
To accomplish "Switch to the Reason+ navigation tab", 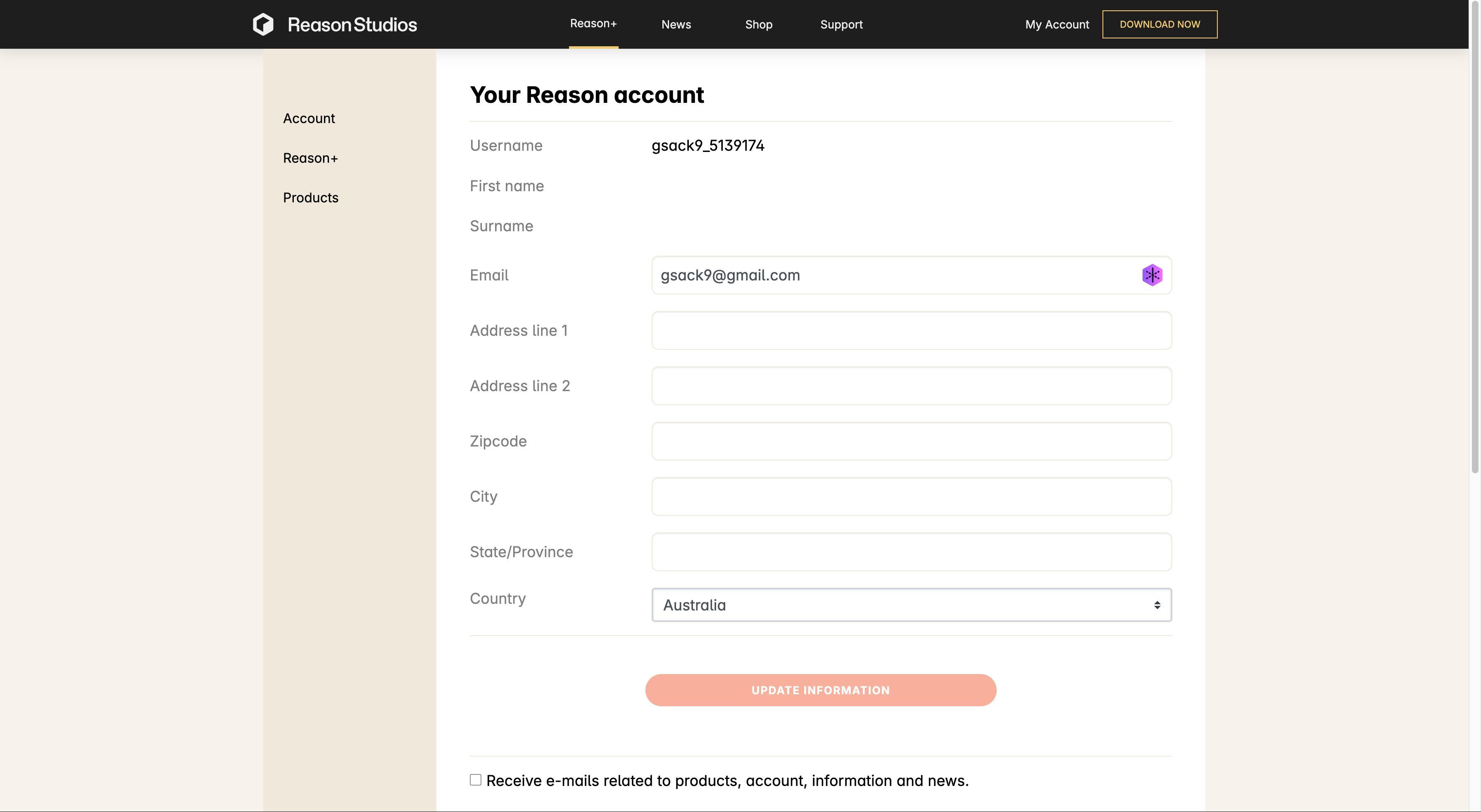I will pyautogui.click(x=593, y=24).
